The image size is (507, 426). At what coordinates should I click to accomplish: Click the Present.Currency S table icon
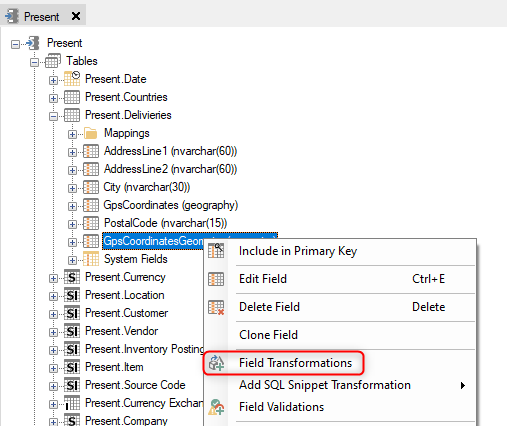(x=72, y=277)
